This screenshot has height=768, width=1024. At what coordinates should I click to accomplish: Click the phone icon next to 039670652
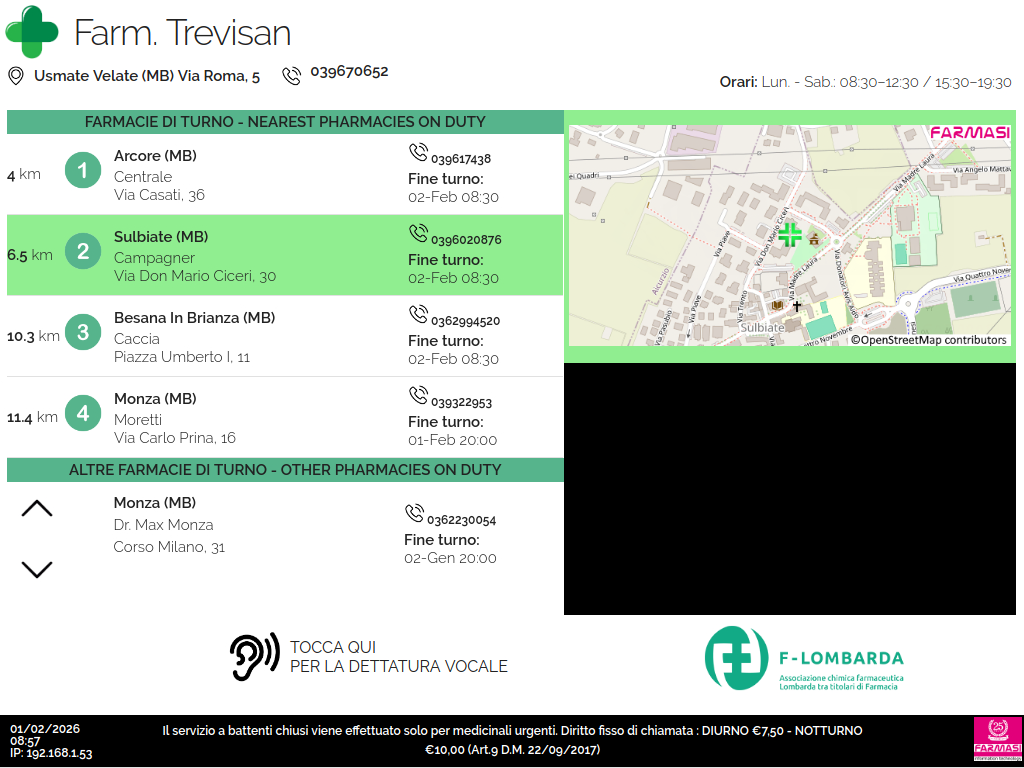click(292, 75)
